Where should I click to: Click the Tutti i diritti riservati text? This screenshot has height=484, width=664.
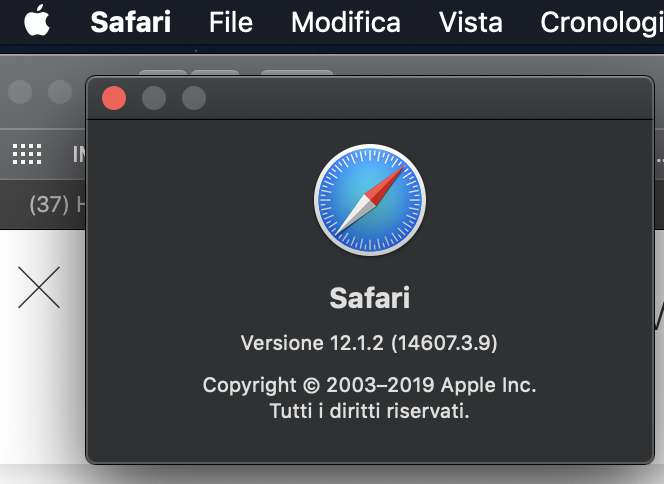tap(369, 410)
